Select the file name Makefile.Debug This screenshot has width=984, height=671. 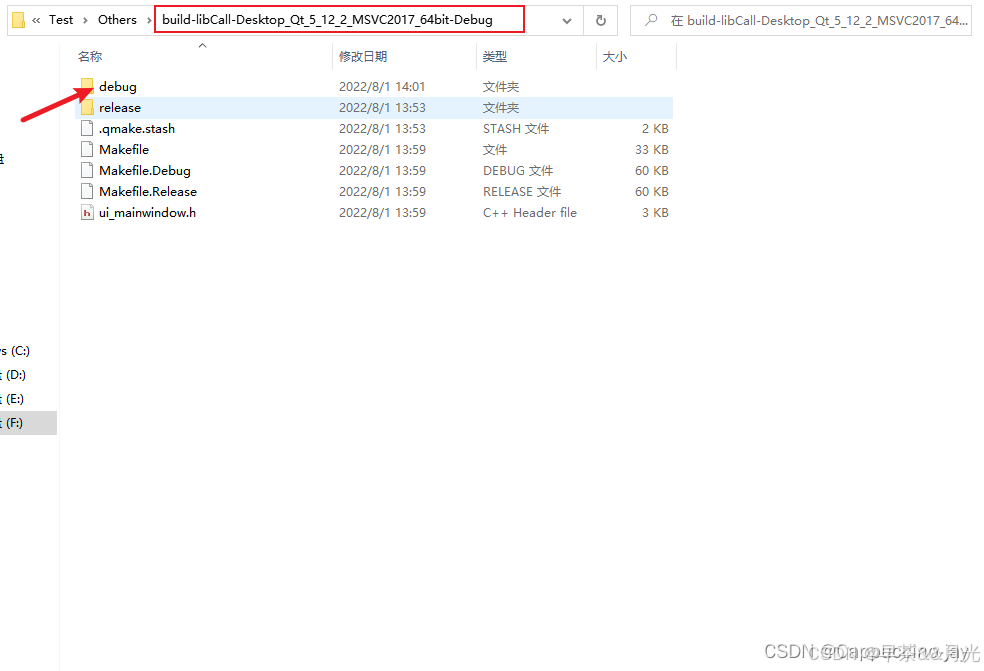pos(145,171)
